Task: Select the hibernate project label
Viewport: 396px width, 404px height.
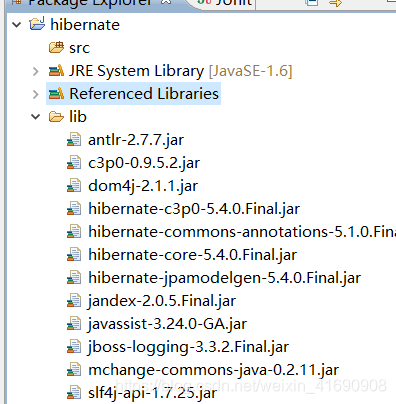Action: pyautogui.click(x=85, y=25)
